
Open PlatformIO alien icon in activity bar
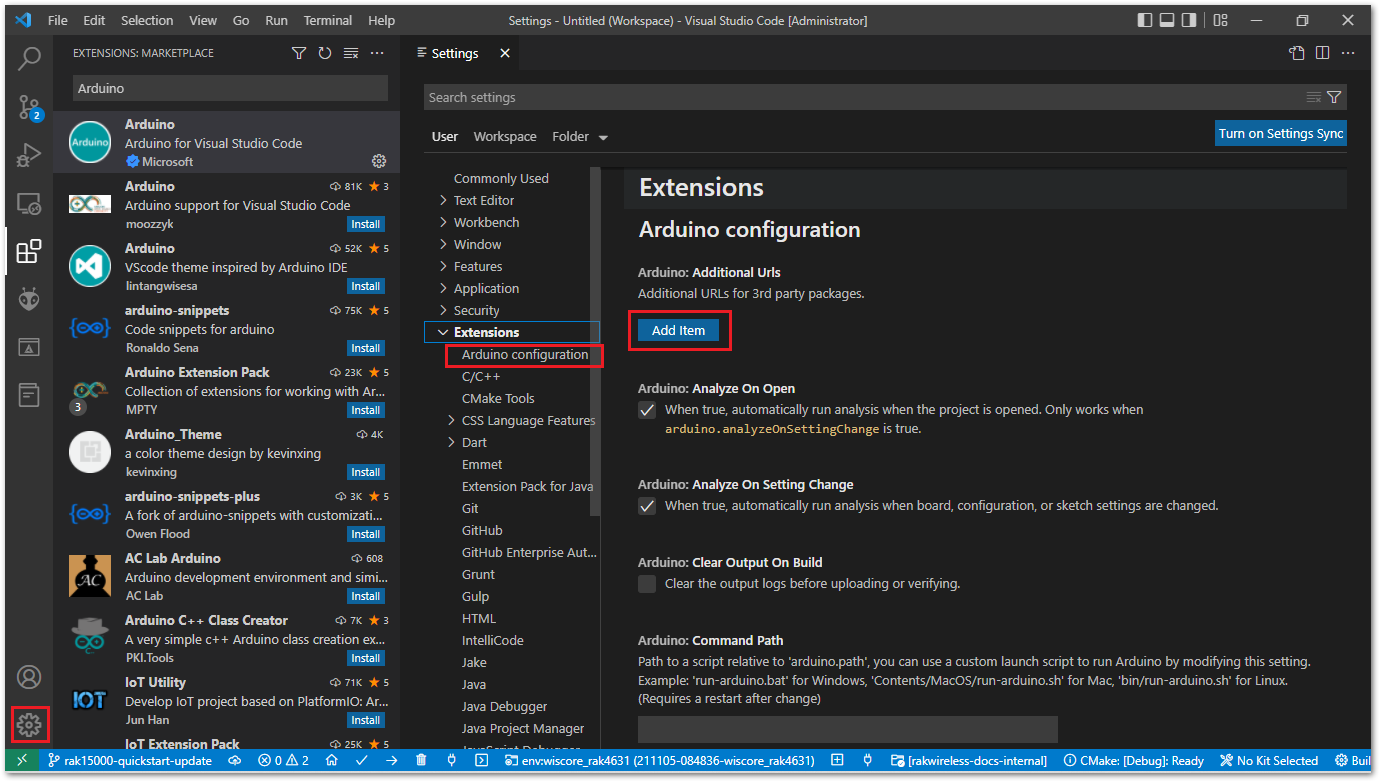coord(29,299)
